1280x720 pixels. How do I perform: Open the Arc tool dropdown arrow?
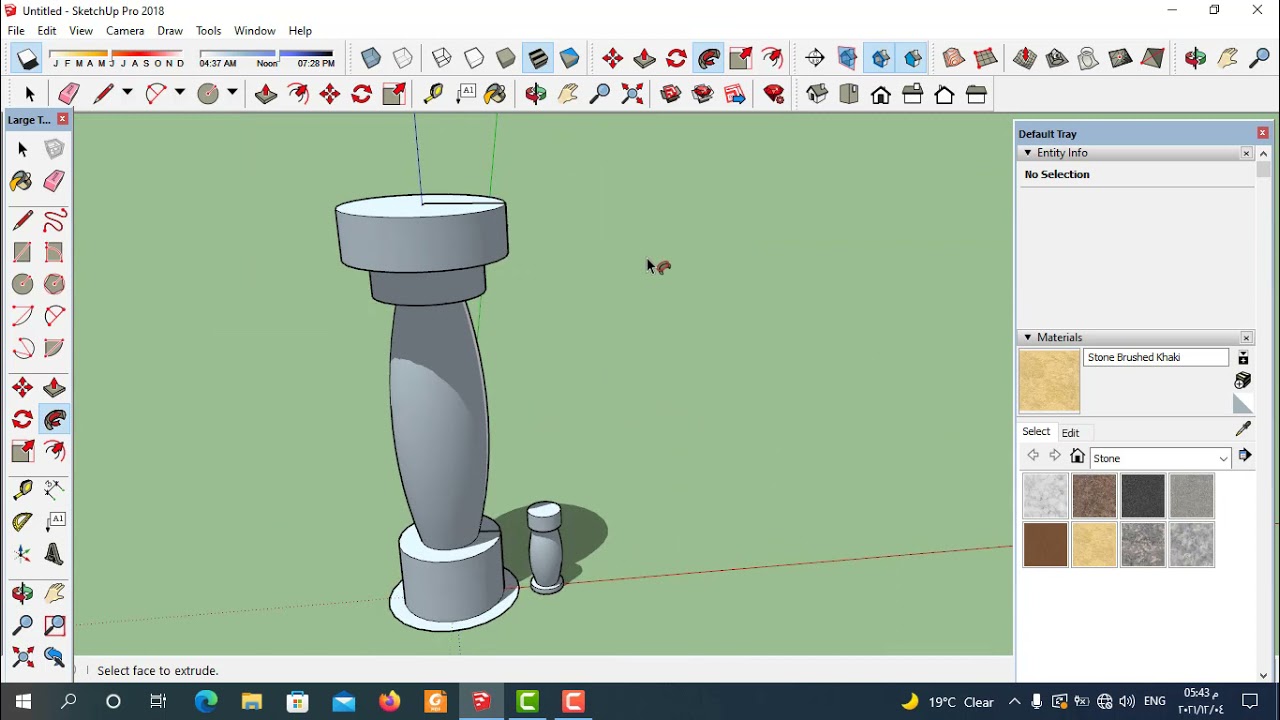point(180,93)
